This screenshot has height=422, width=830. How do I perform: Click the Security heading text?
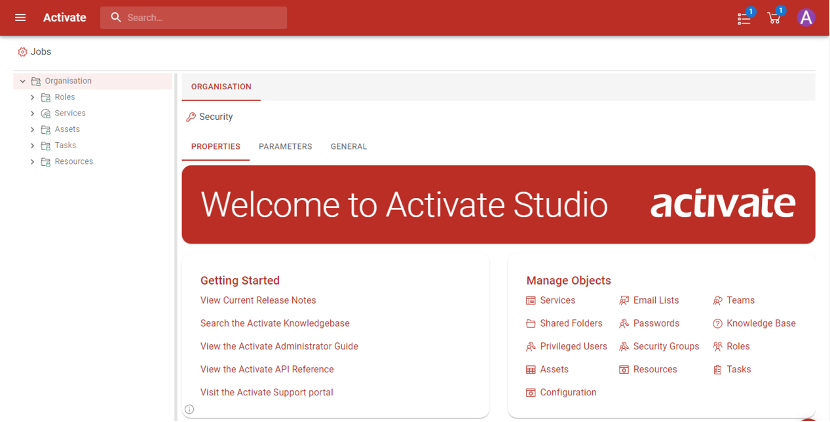216,116
